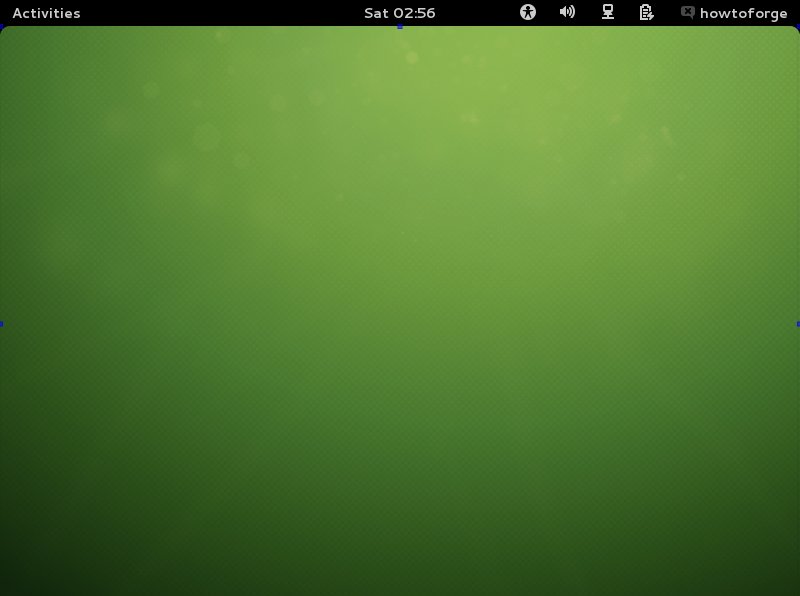
Task: Open the Activities overview
Action: [46, 13]
